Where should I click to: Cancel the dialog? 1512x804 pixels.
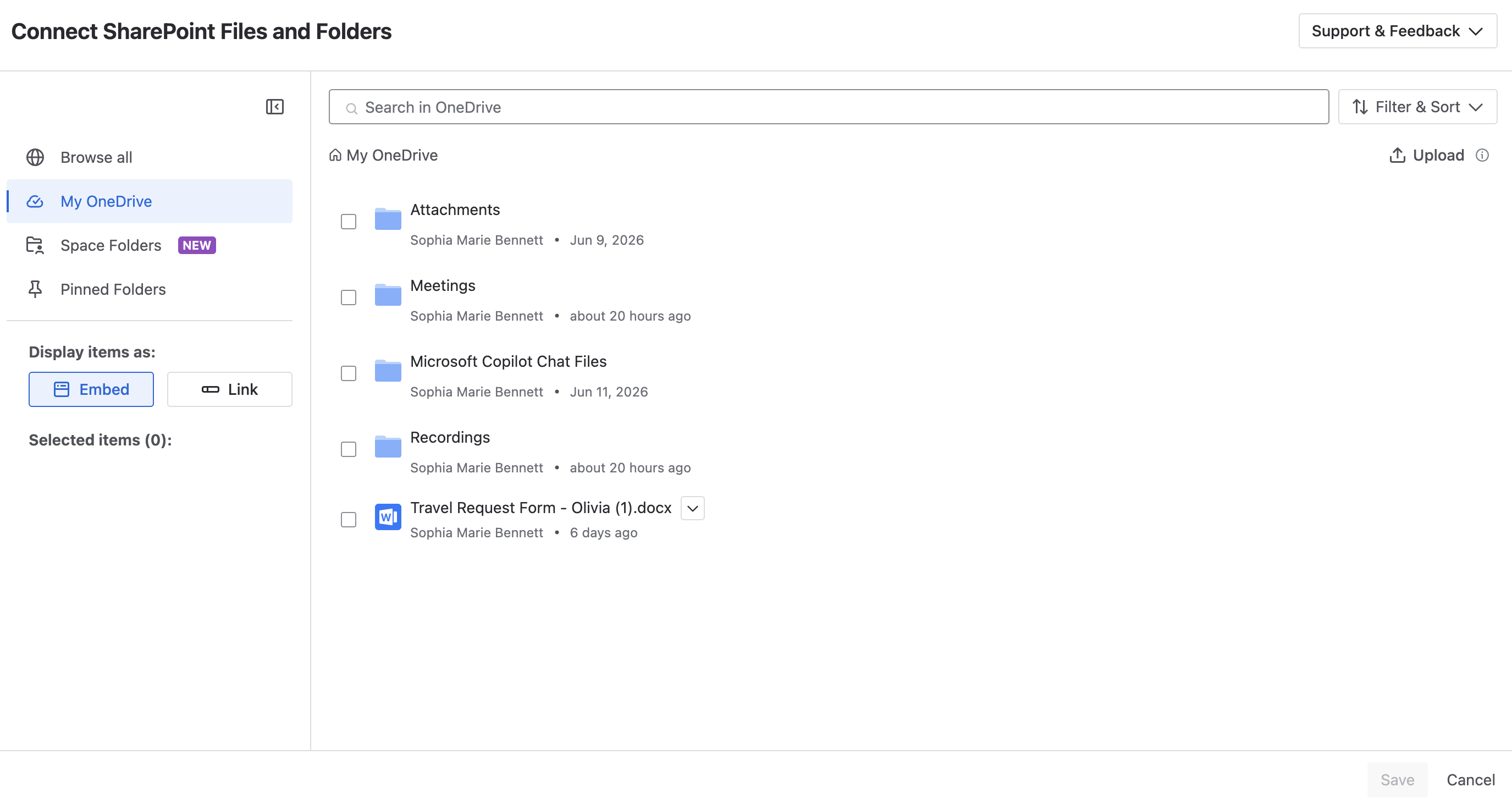pos(1470,780)
